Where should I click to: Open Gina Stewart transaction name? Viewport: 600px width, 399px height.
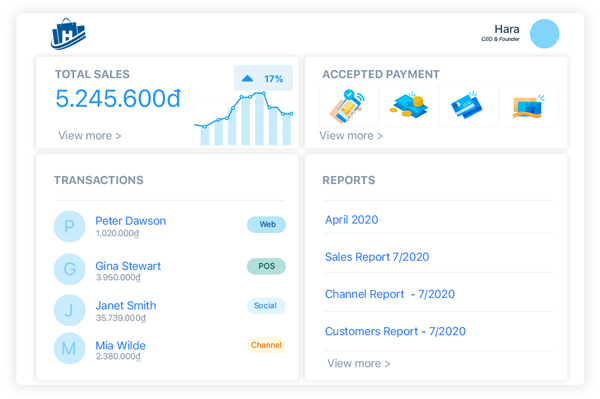(x=128, y=266)
